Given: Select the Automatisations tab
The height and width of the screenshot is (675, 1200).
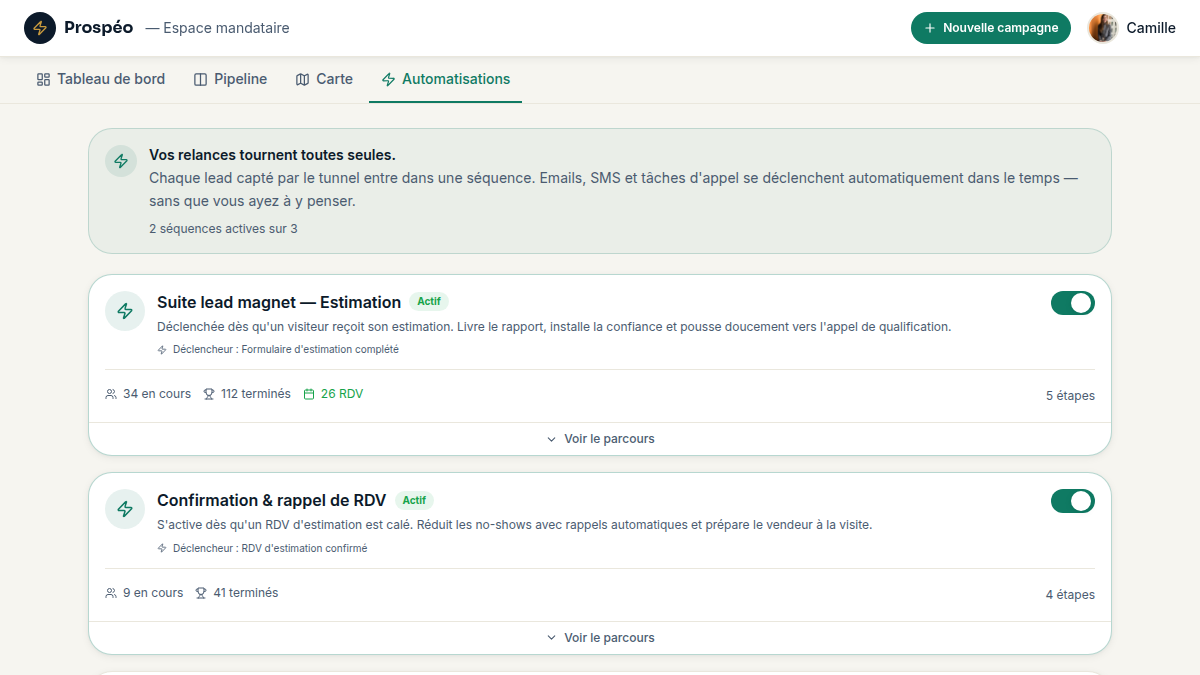Looking at the screenshot, I should tap(445, 79).
